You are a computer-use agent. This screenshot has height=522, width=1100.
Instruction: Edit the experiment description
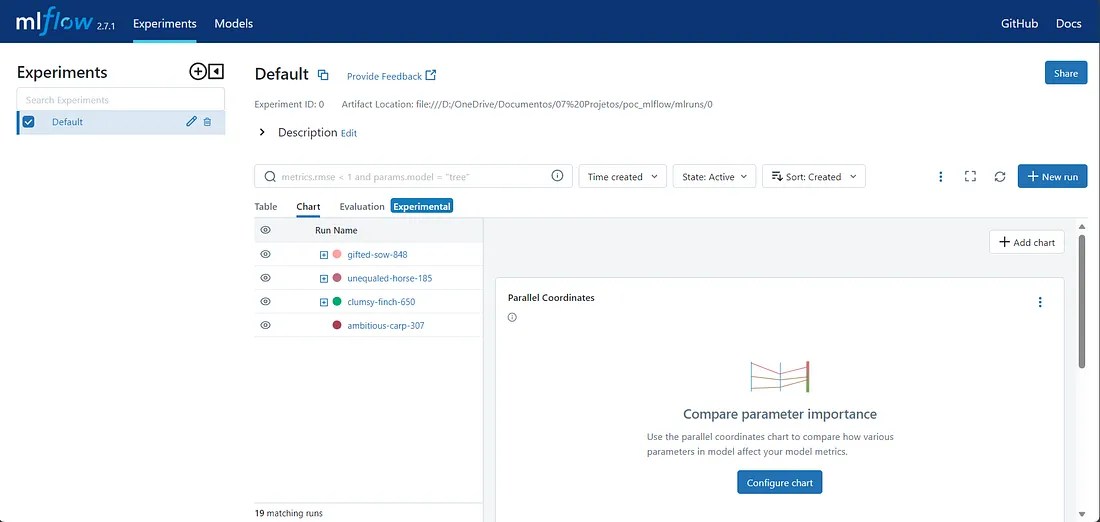(x=349, y=133)
